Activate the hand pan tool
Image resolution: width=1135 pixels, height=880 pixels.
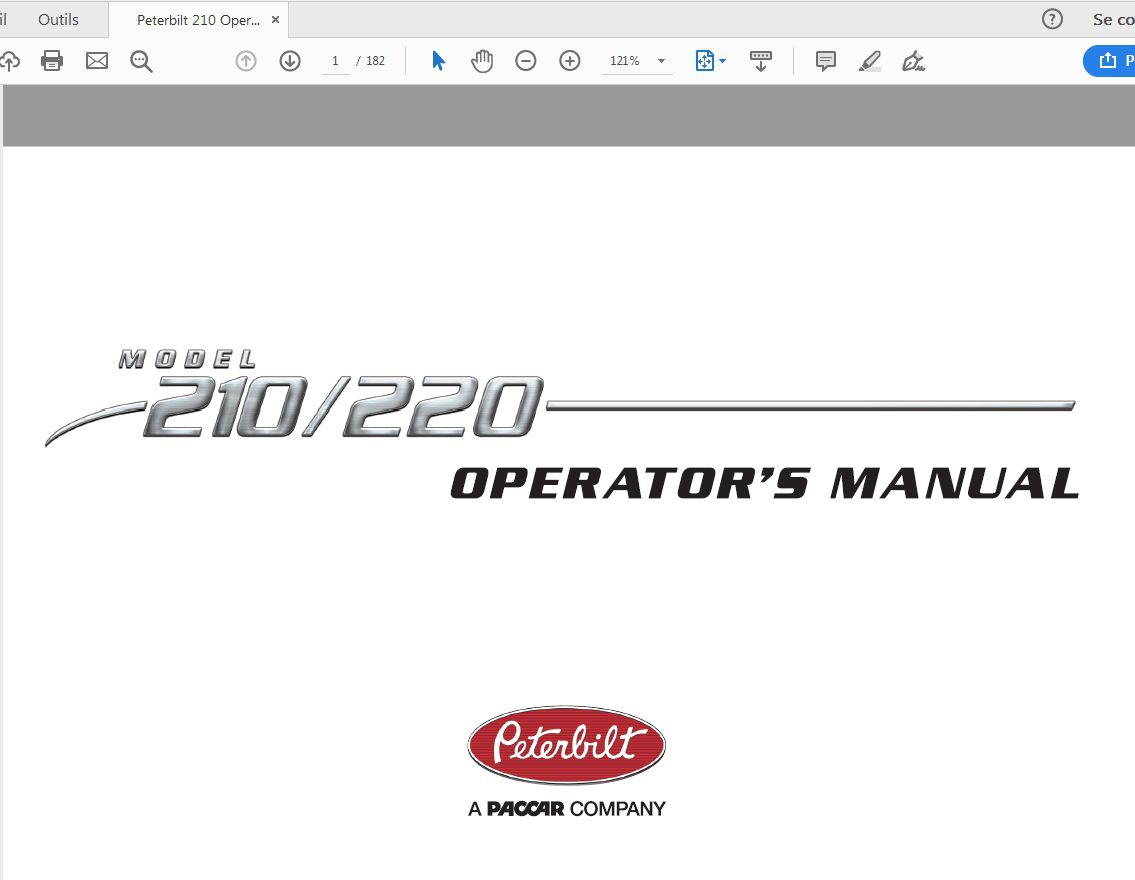481,61
